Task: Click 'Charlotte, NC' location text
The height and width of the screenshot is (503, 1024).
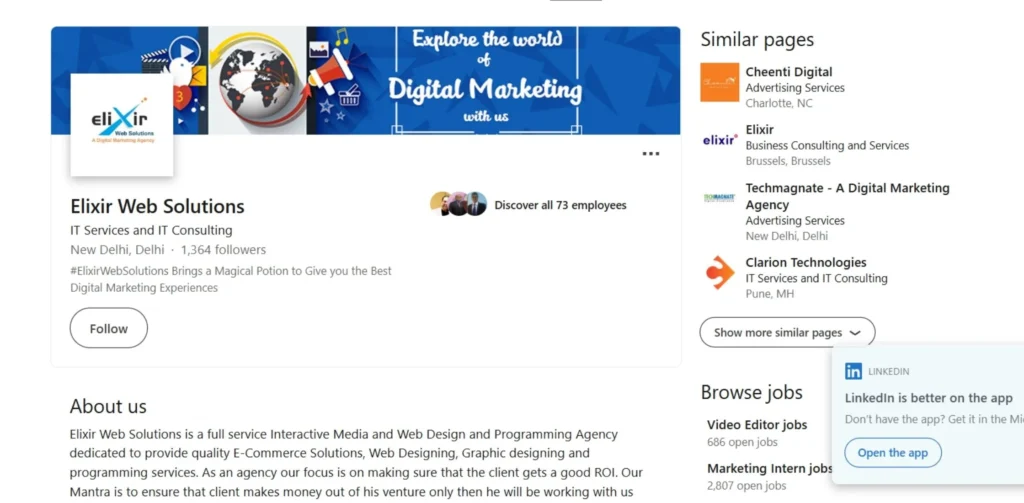Action: point(779,103)
